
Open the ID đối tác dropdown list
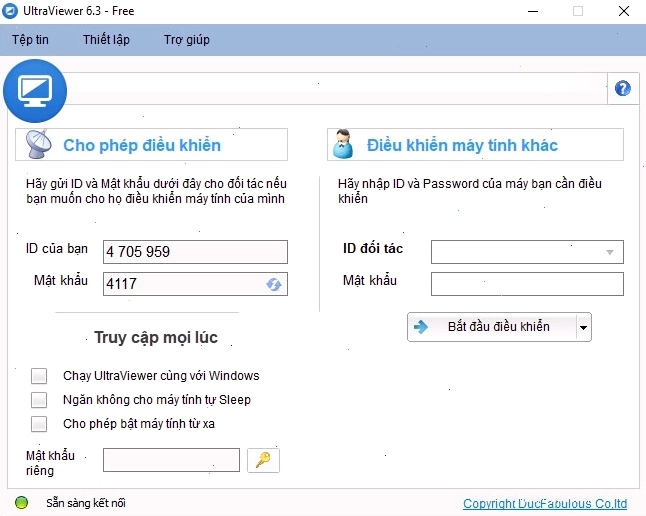610,252
